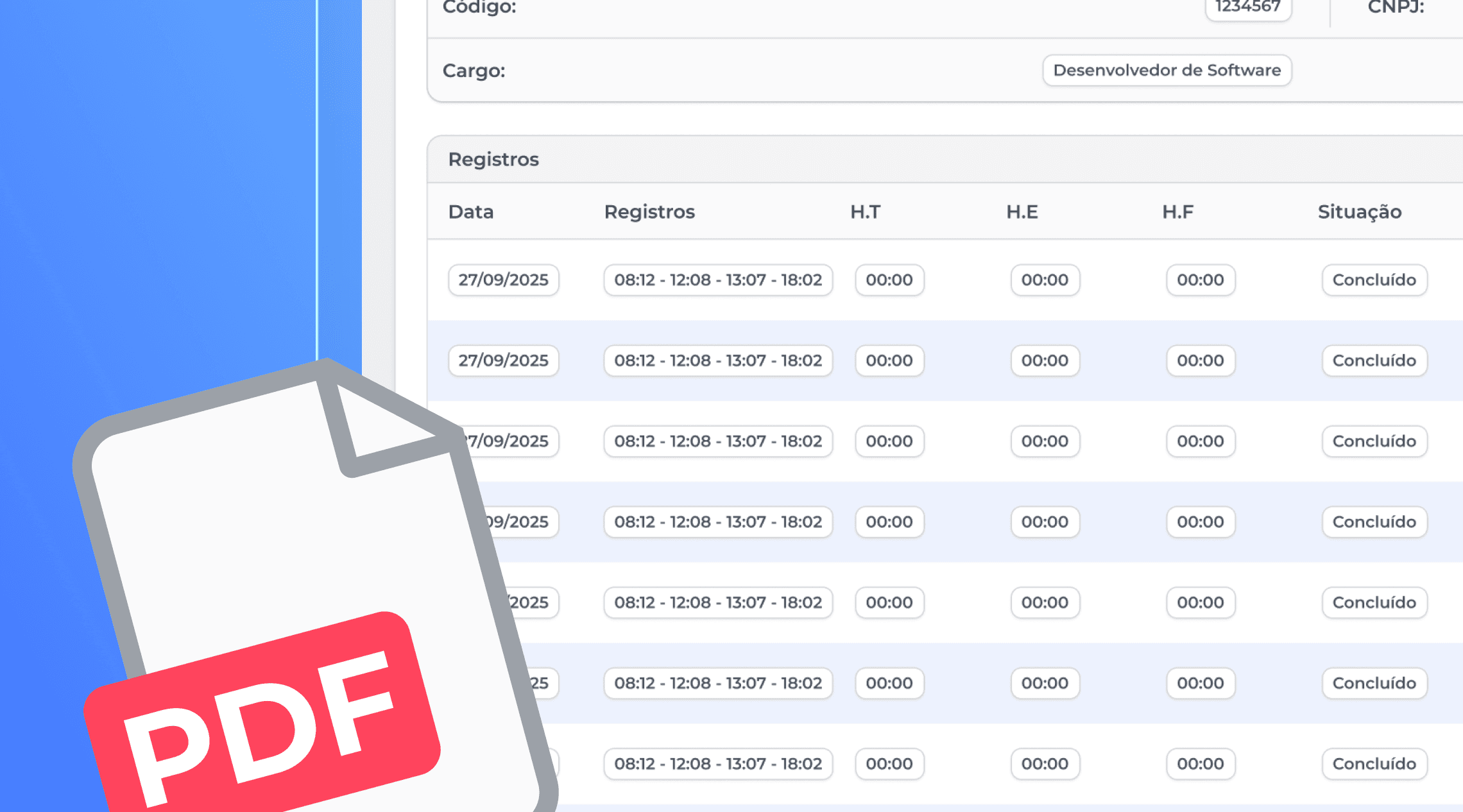Viewport: 1463px width, 812px height.
Task: Click the H.F column header
Action: 1177,212
